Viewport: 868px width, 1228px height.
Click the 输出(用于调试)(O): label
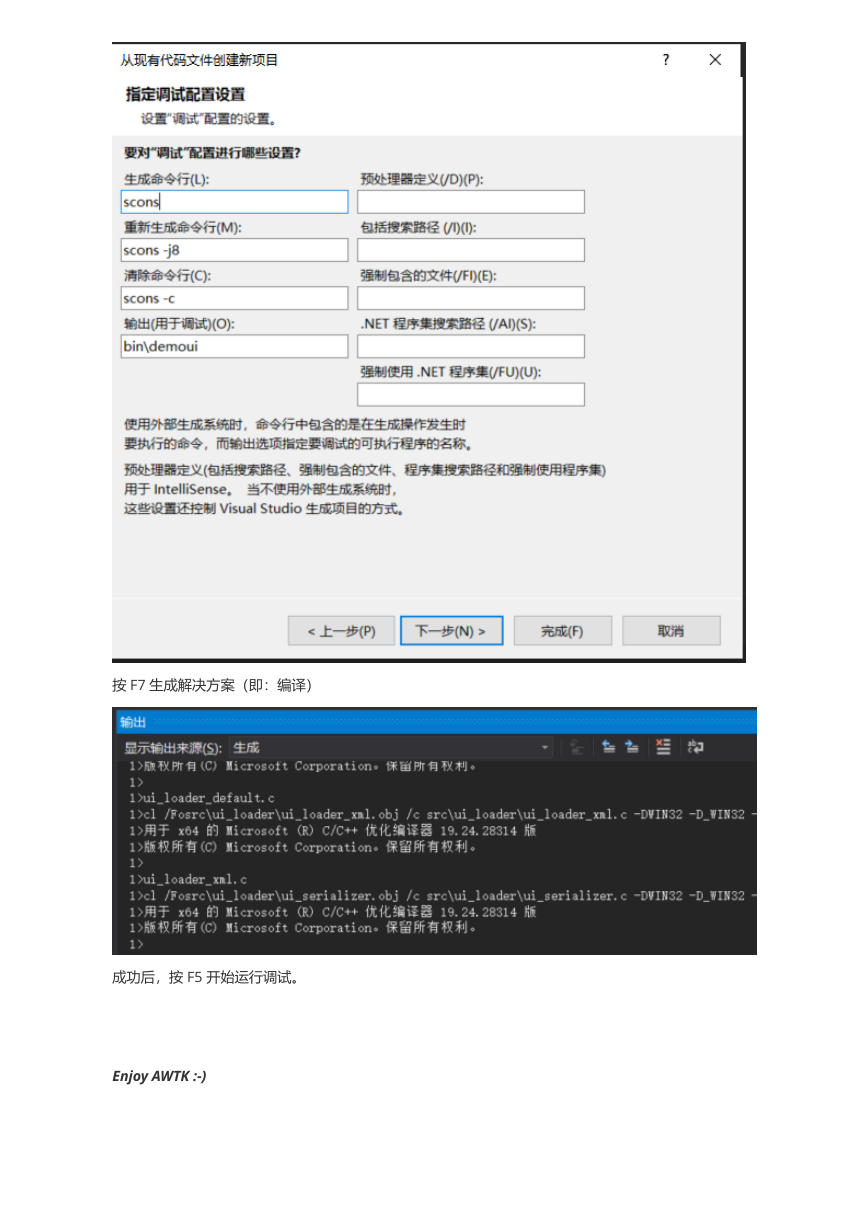coord(179,323)
